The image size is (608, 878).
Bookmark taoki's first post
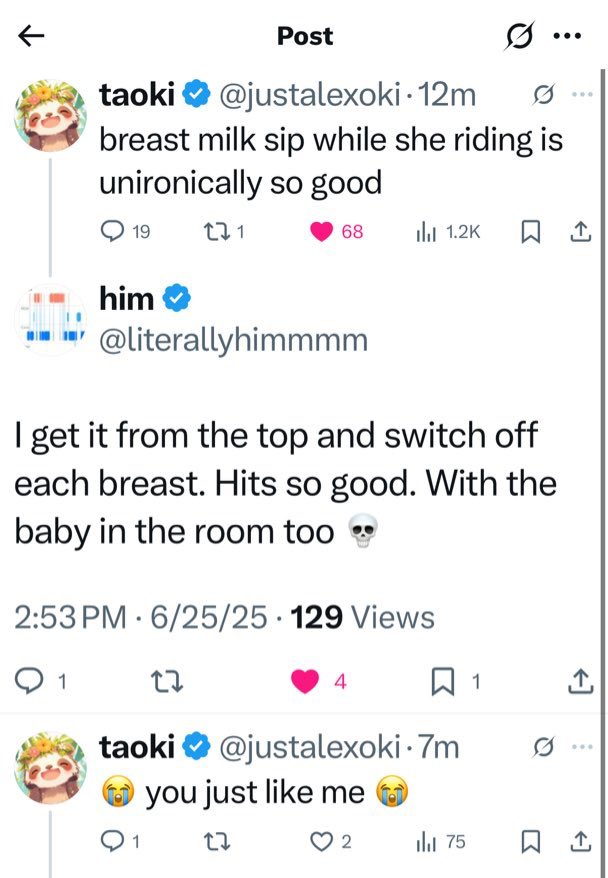point(530,231)
